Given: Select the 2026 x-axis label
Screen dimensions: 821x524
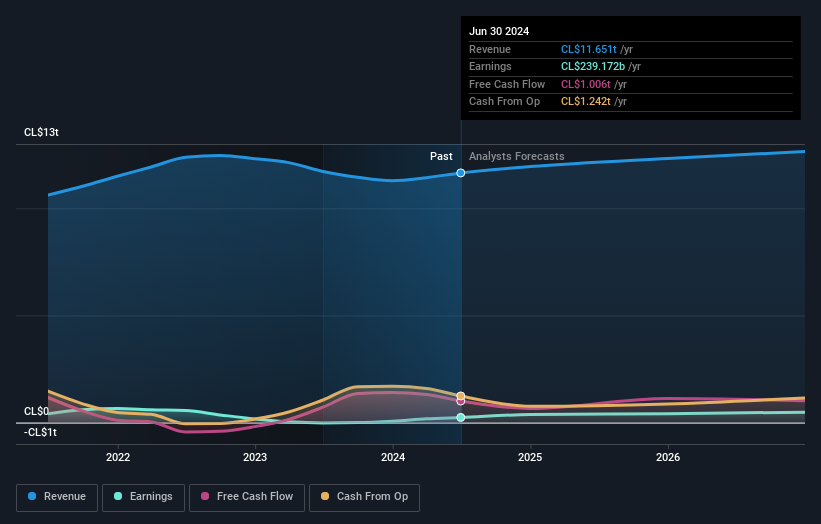Looking at the screenshot, I should click(668, 457).
